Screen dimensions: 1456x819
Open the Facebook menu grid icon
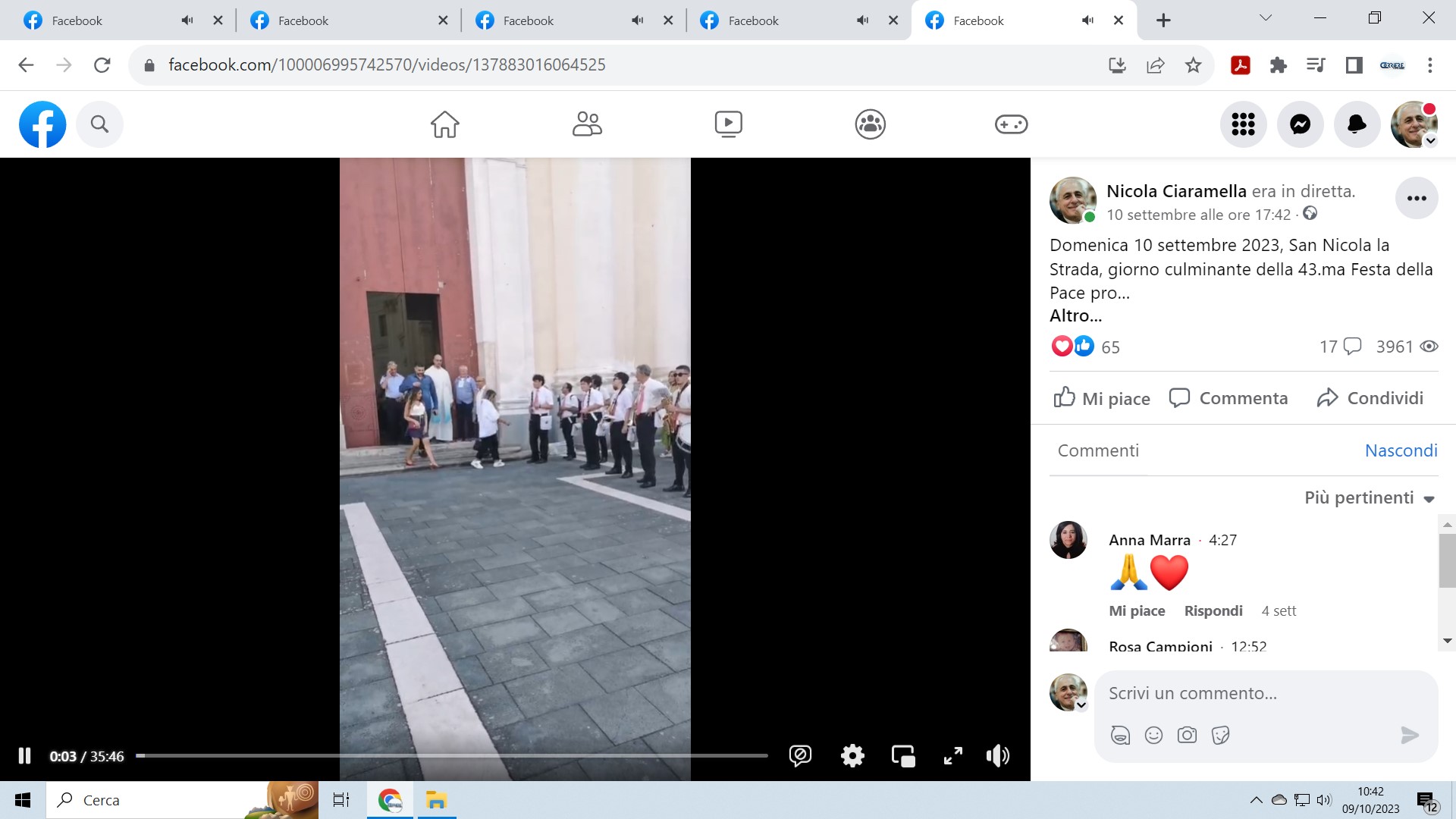click(1244, 124)
